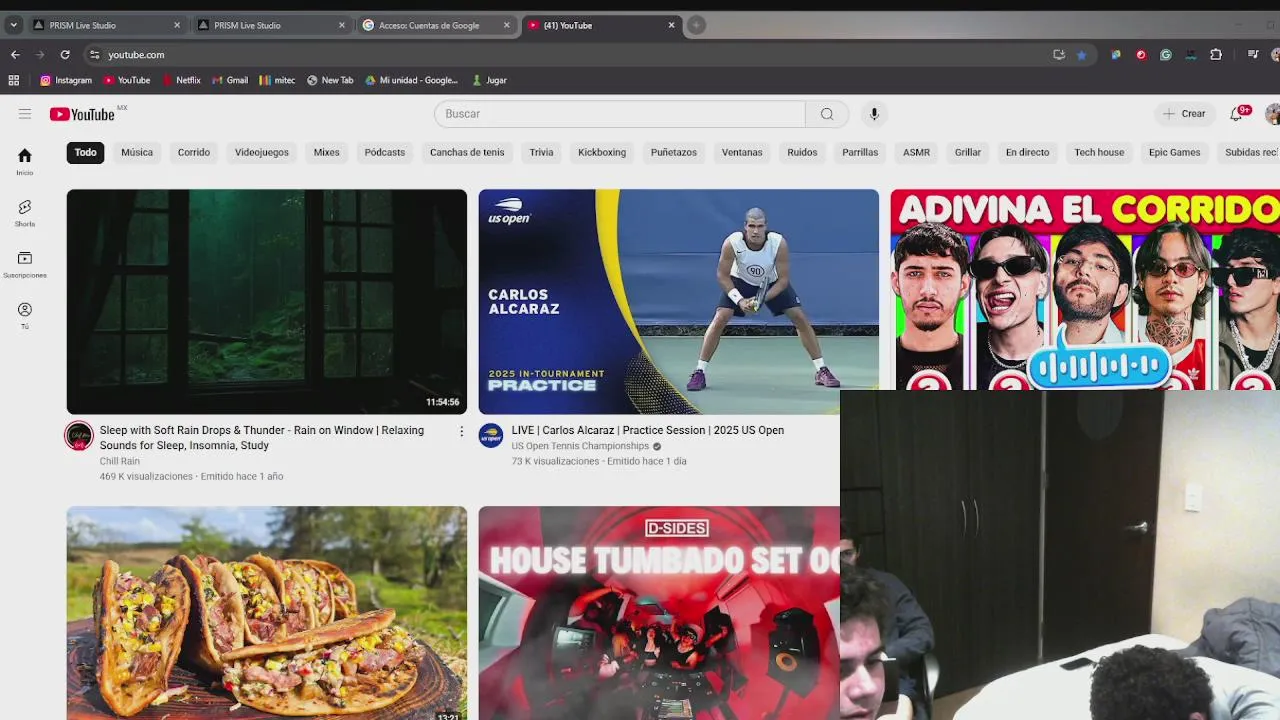Select the Trivia filter chip
Screen dimensions: 1280x720
coord(541,152)
